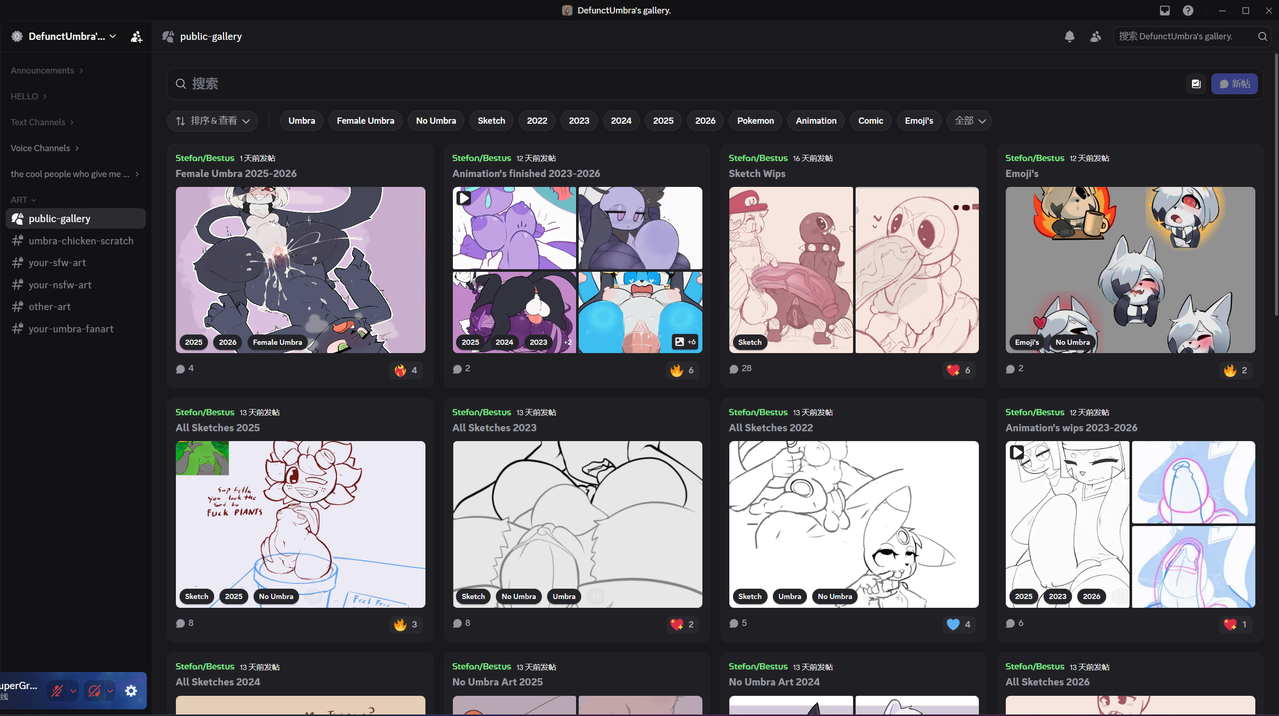Open your-umbra-fanart channel

(x=76, y=329)
